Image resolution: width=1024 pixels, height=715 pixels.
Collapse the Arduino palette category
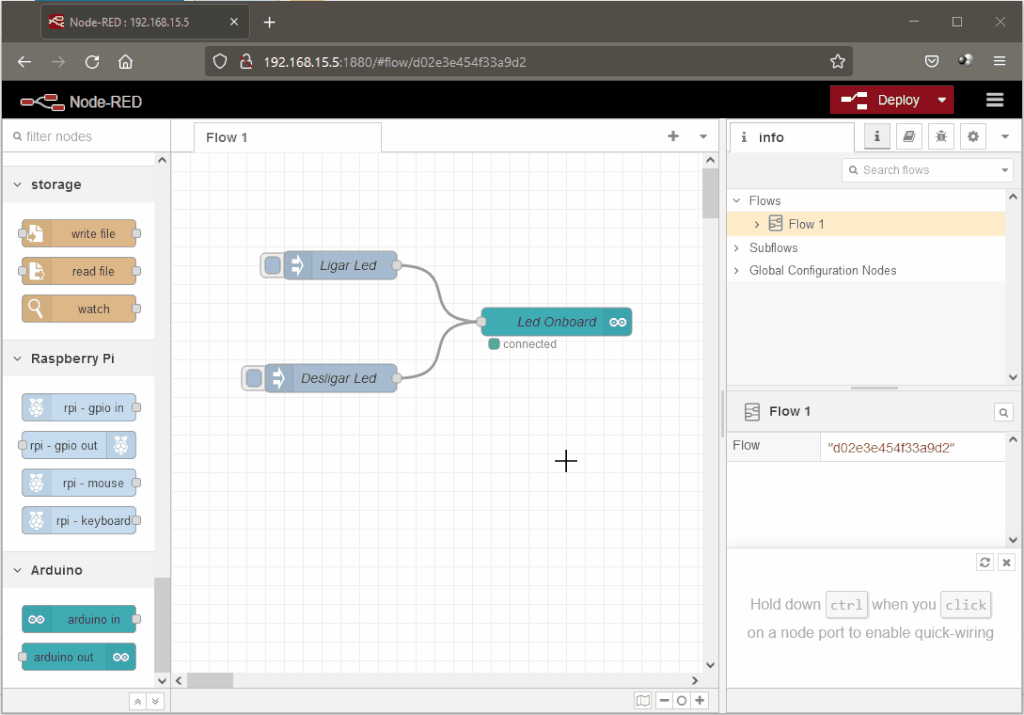[x=78, y=570]
